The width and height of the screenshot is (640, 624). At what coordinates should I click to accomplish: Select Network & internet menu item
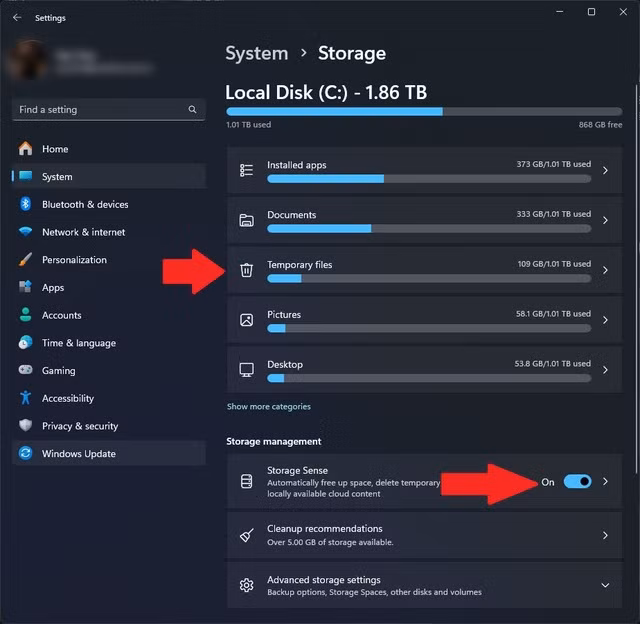109,232
